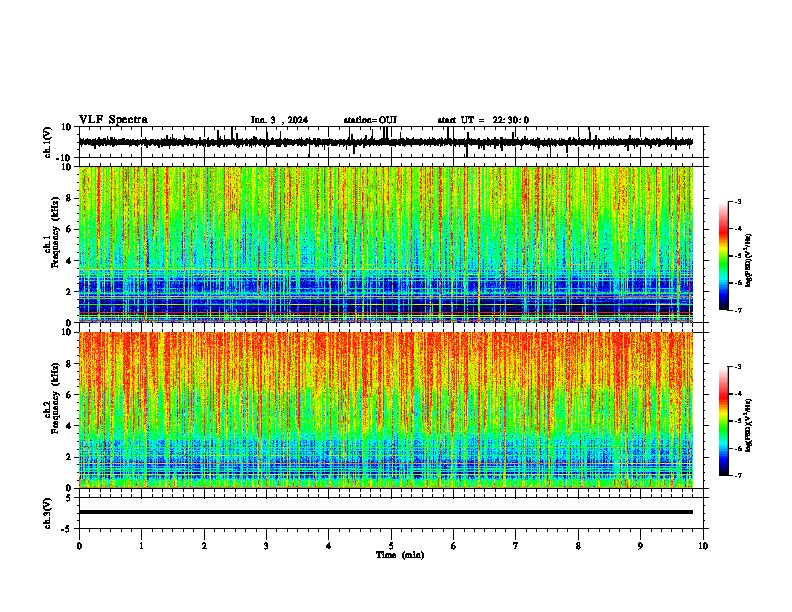Viewport: 792px width, 612px height.
Task: Pick the ch.2 spectrogram color scale bar
Action: click(x=724, y=421)
